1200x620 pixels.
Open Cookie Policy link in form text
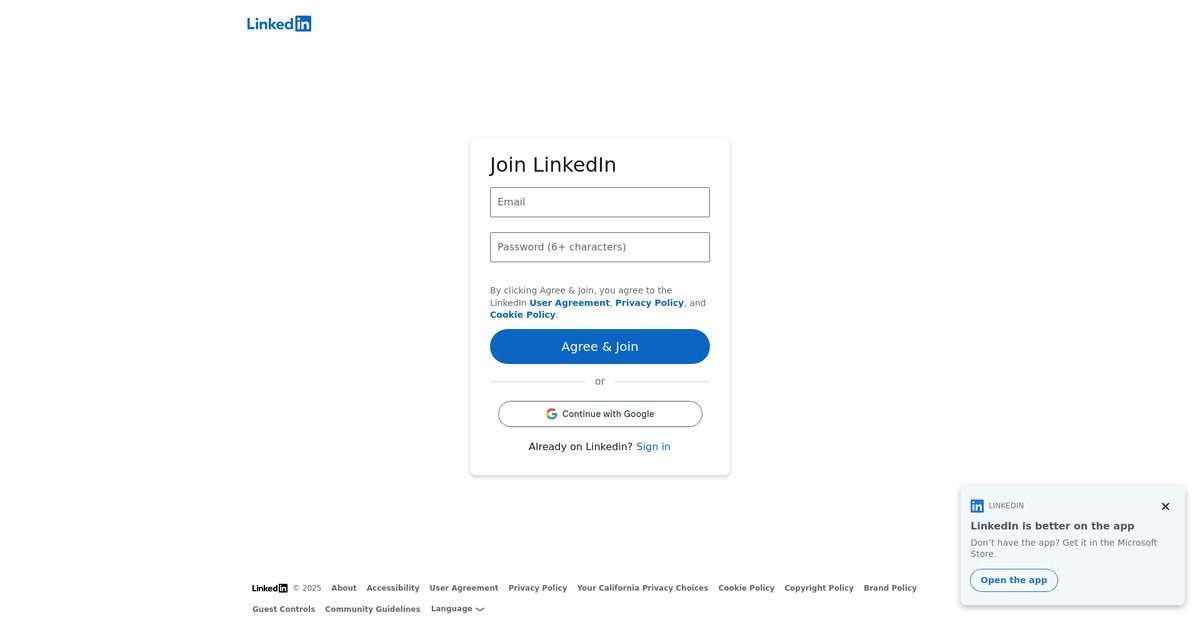(522, 315)
